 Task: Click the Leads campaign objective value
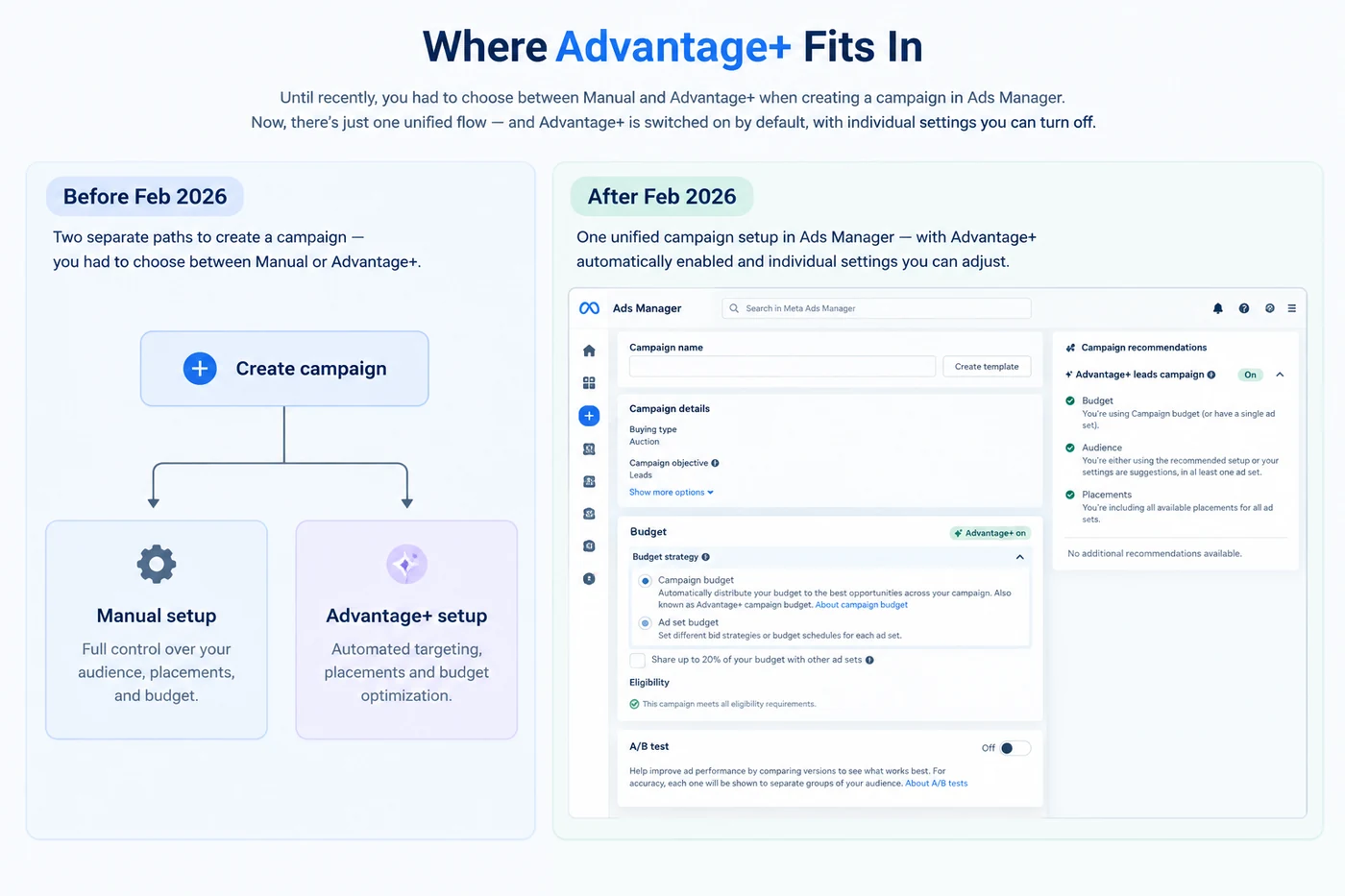pos(641,475)
